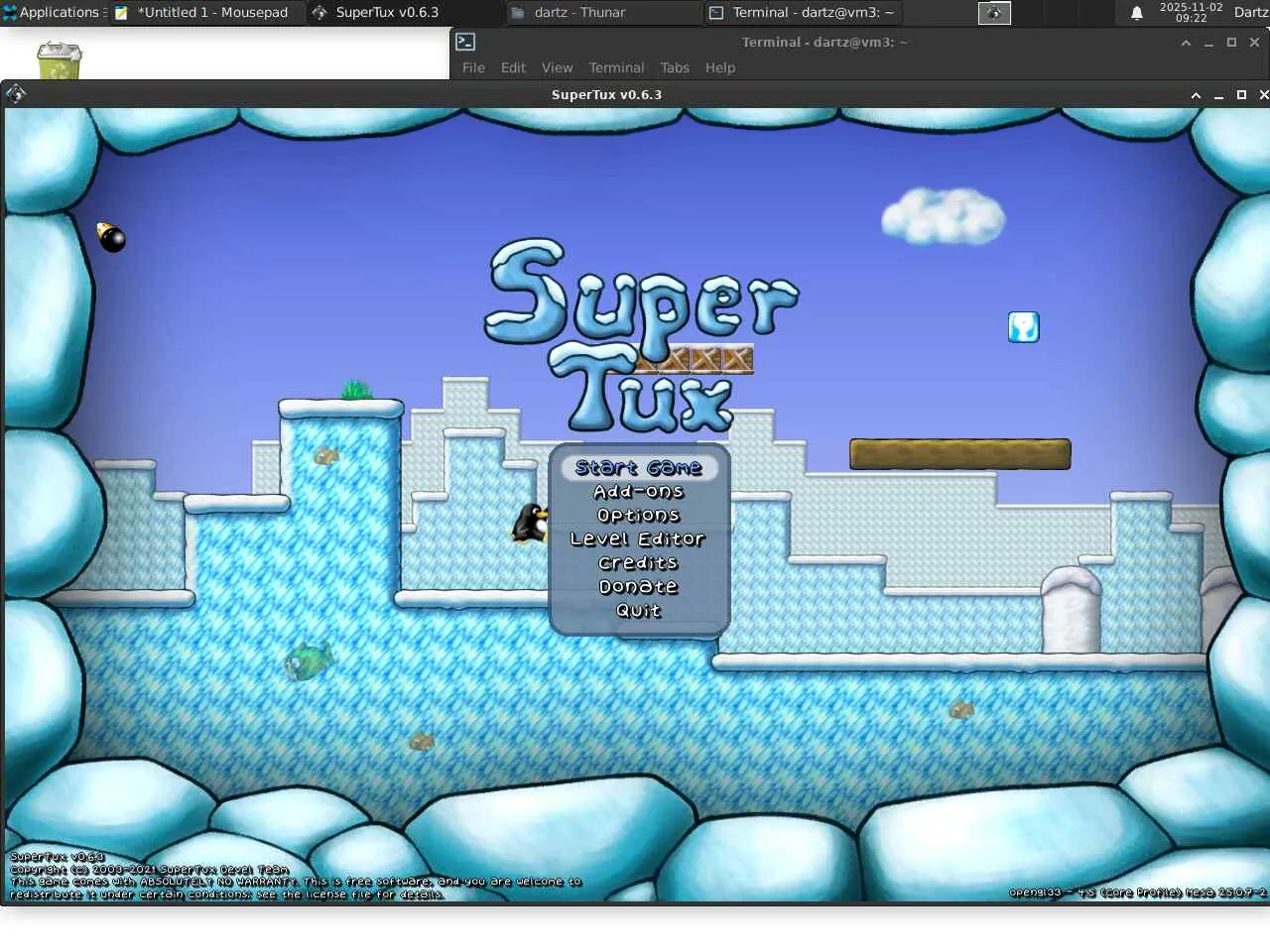Image resolution: width=1270 pixels, height=952 pixels.
Task: Launch the Level Editor
Action: (x=638, y=538)
